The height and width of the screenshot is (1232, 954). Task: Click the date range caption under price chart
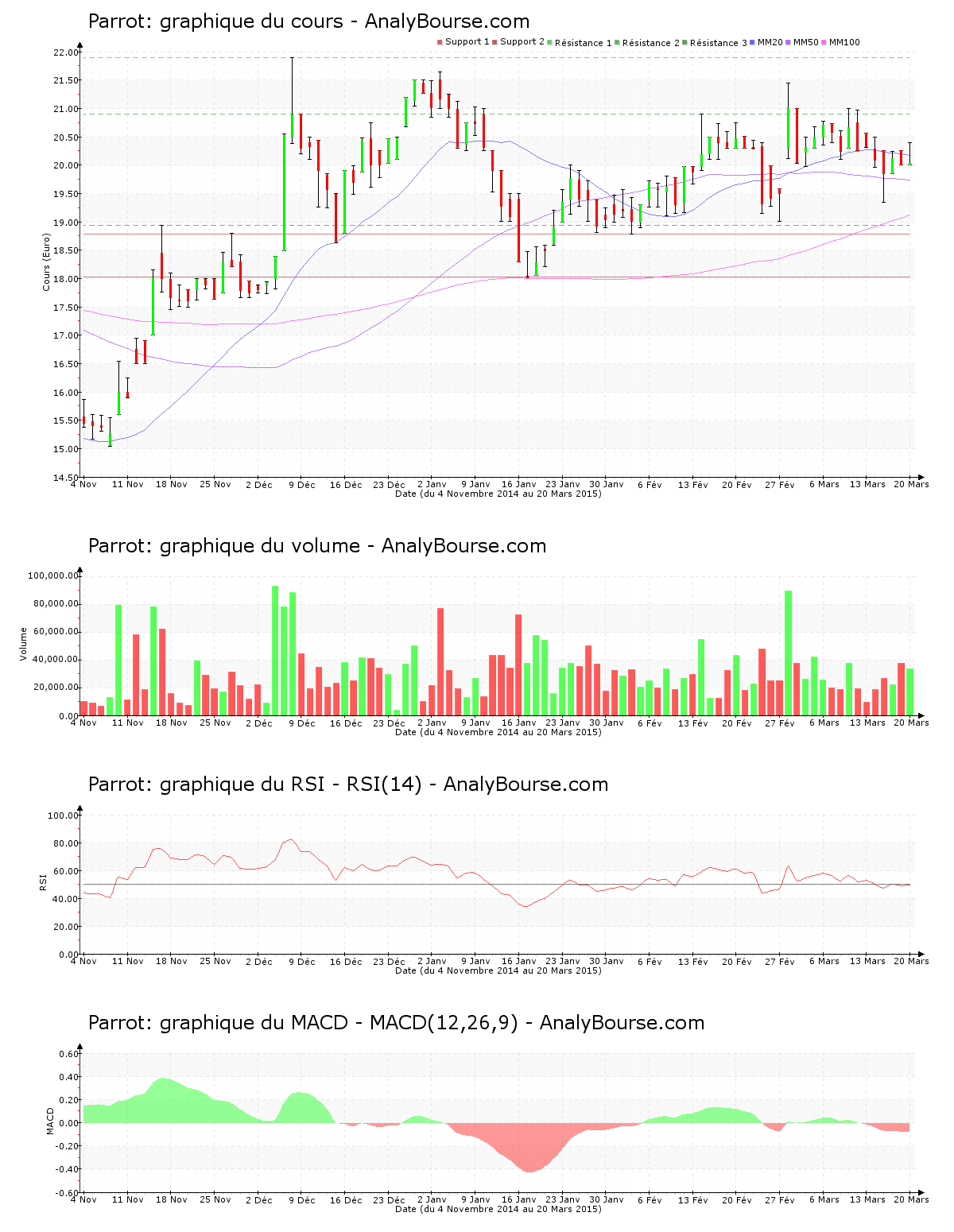click(498, 494)
